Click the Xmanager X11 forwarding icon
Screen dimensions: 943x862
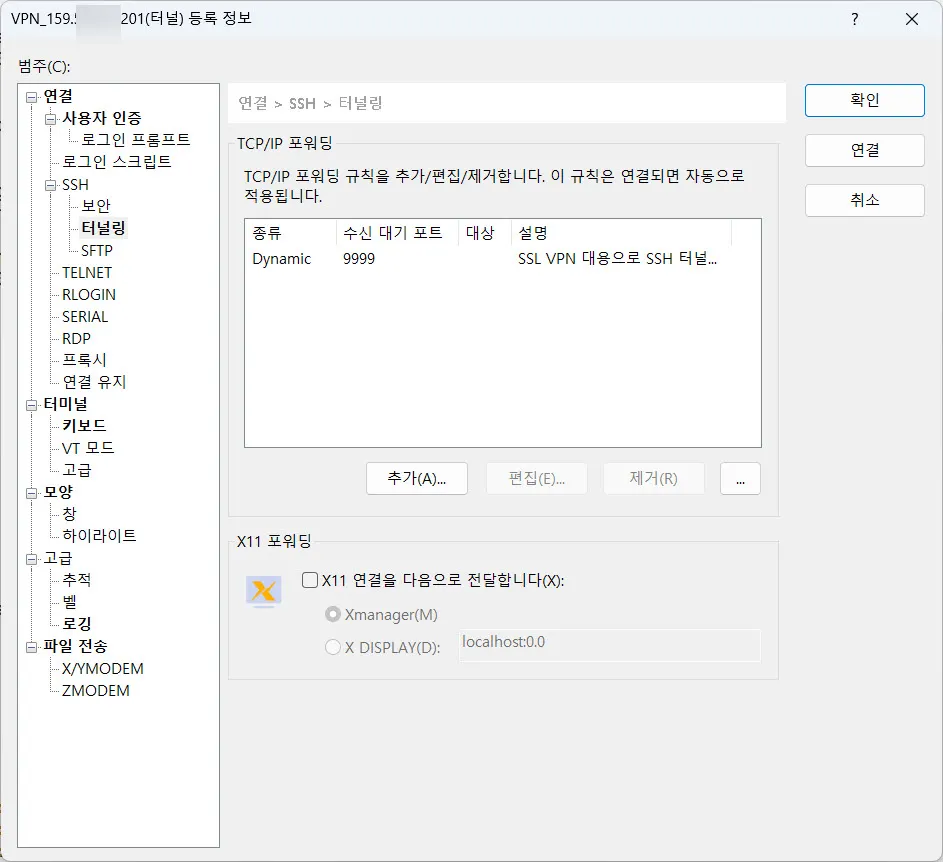264,591
